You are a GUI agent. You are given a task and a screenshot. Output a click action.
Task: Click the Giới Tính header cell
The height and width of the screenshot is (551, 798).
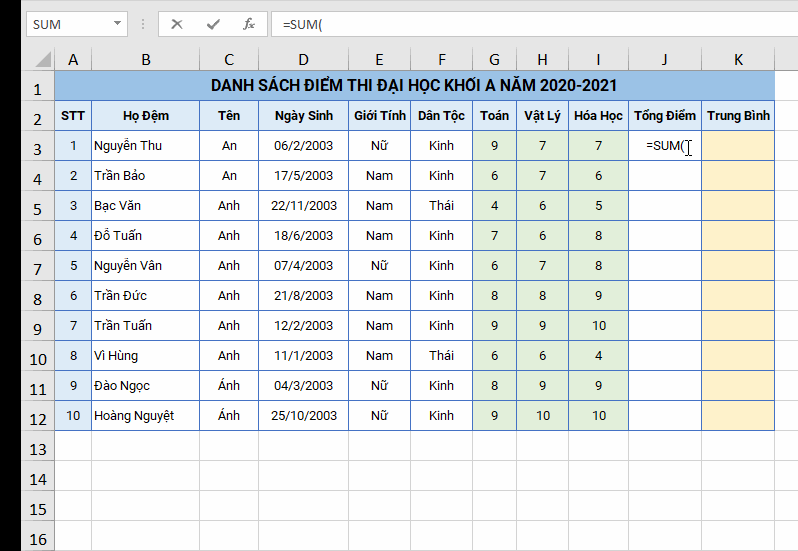[380, 115]
